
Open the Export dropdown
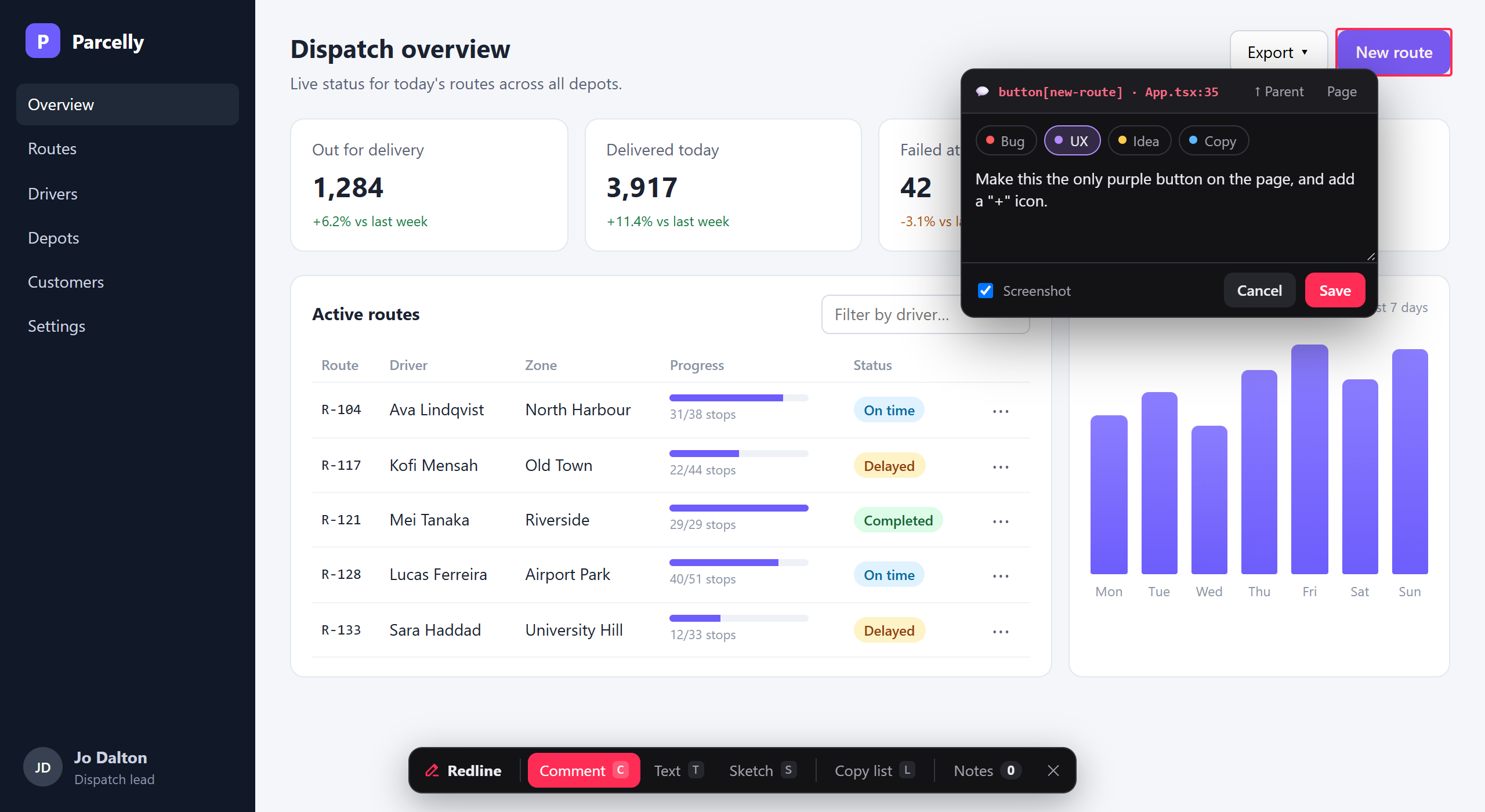pos(1278,52)
